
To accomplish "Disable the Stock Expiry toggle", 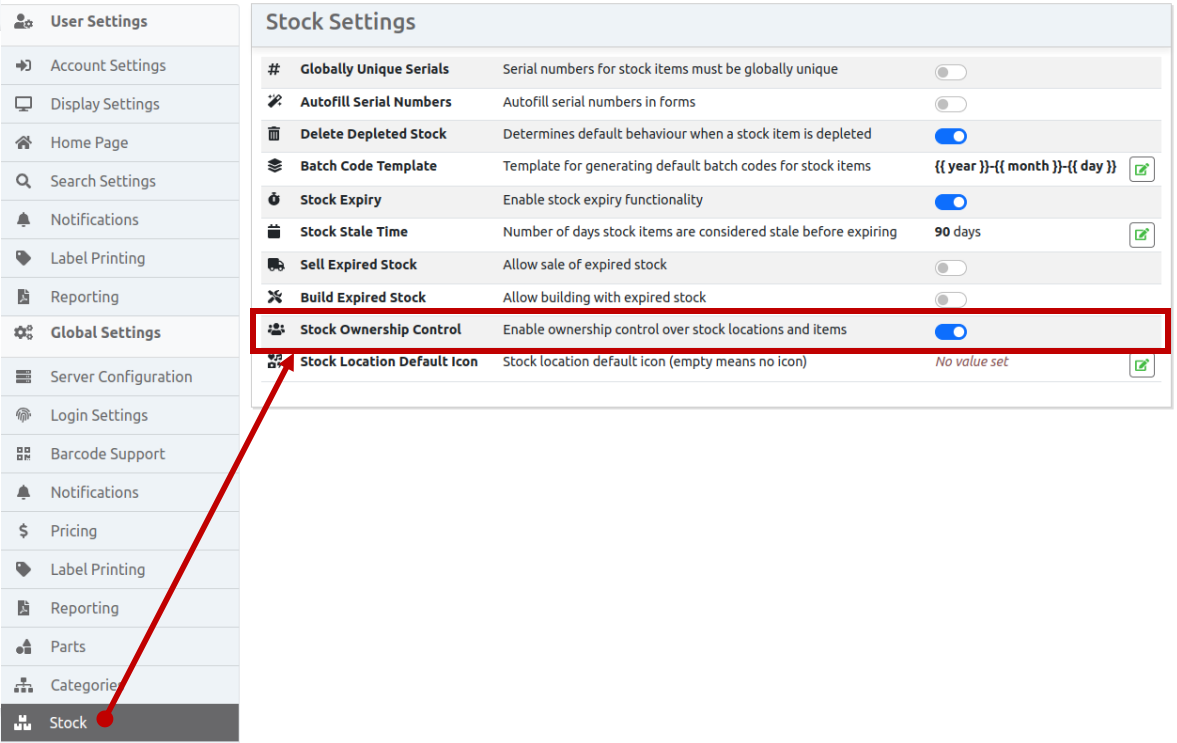I will 950,201.
